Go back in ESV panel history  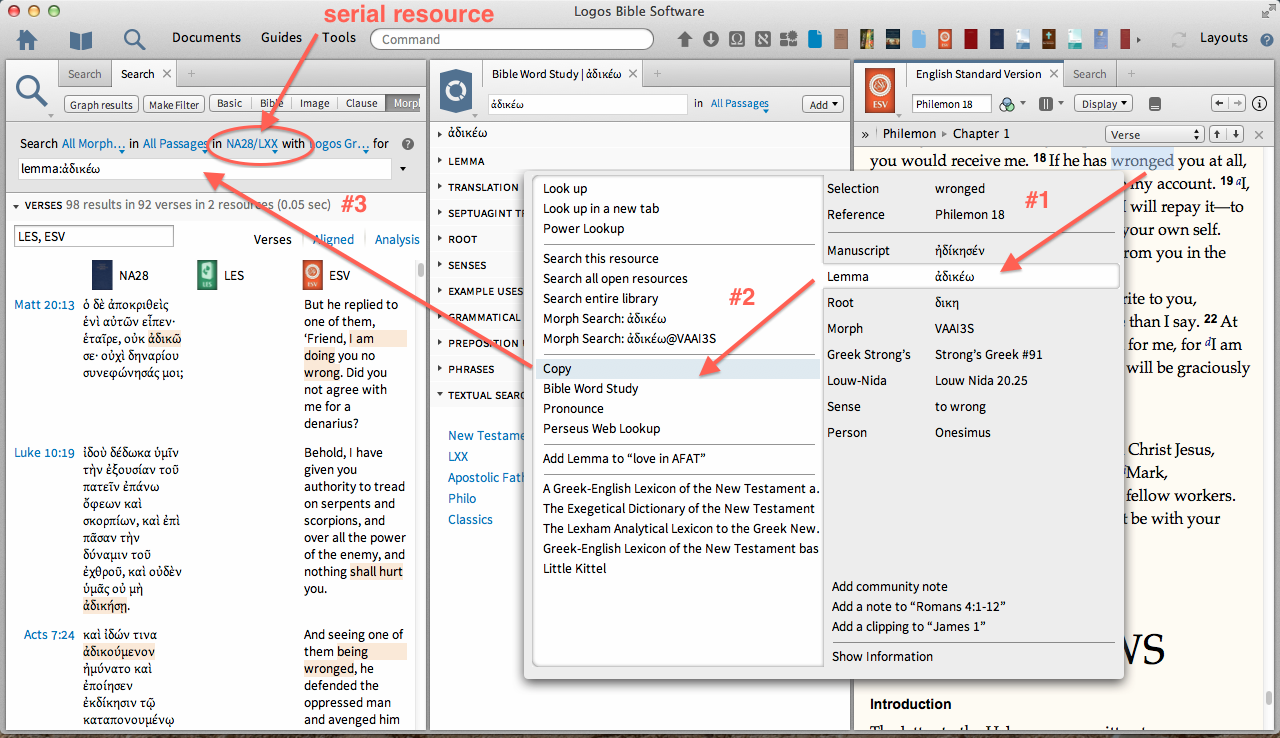coord(1219,104)
